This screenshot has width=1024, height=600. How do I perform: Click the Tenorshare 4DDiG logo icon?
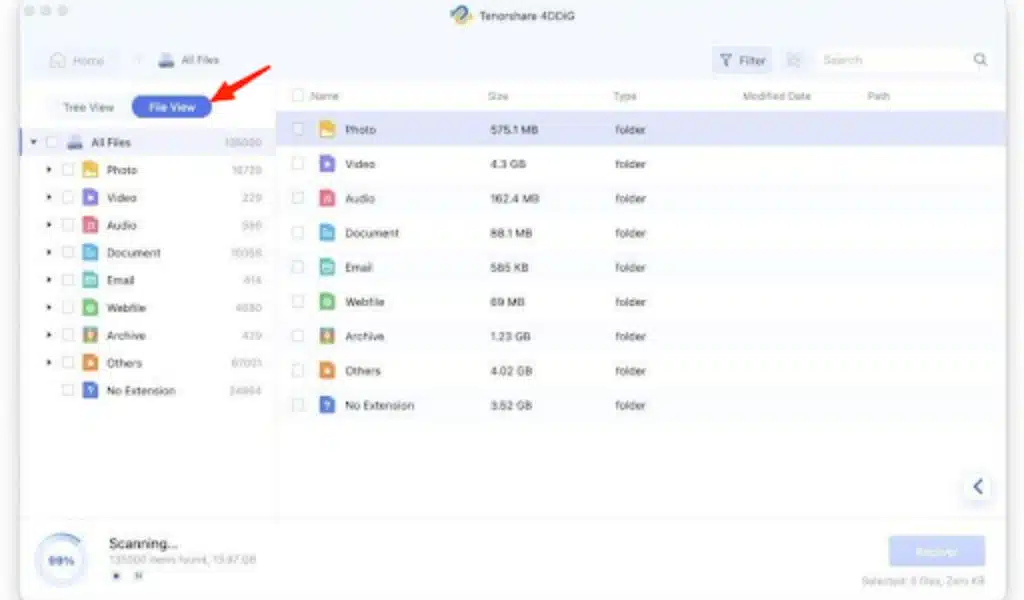(x=461, y=16)
